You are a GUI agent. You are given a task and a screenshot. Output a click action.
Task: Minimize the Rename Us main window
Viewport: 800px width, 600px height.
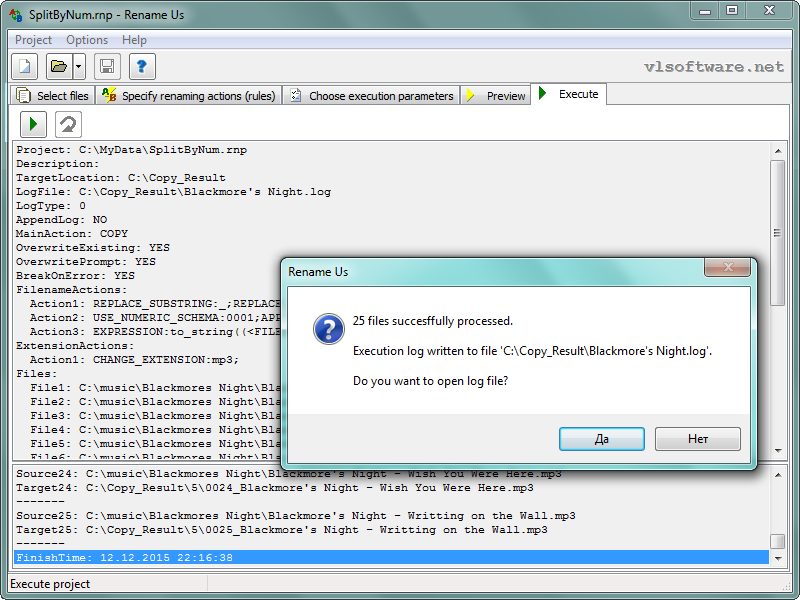tap(705, 11)
